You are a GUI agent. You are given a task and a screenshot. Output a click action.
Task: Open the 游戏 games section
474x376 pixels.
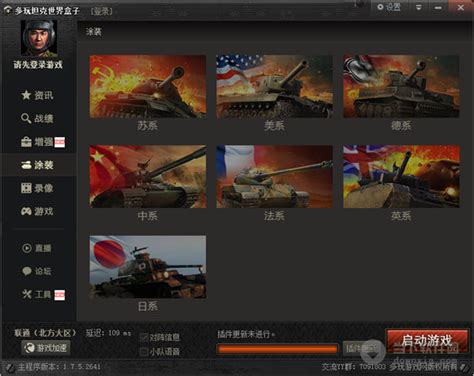[x=37, y=211]
